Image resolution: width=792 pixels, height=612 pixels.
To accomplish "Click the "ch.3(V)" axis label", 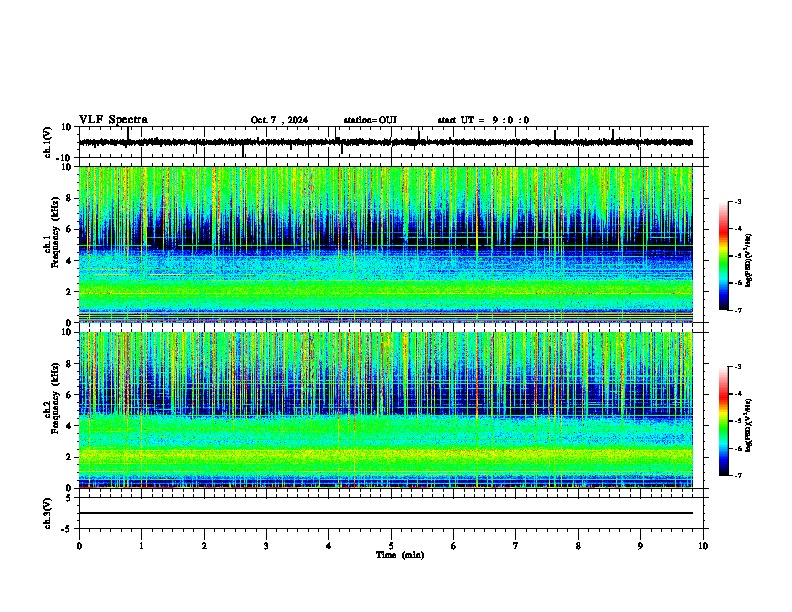I will (x=48, y=514).
